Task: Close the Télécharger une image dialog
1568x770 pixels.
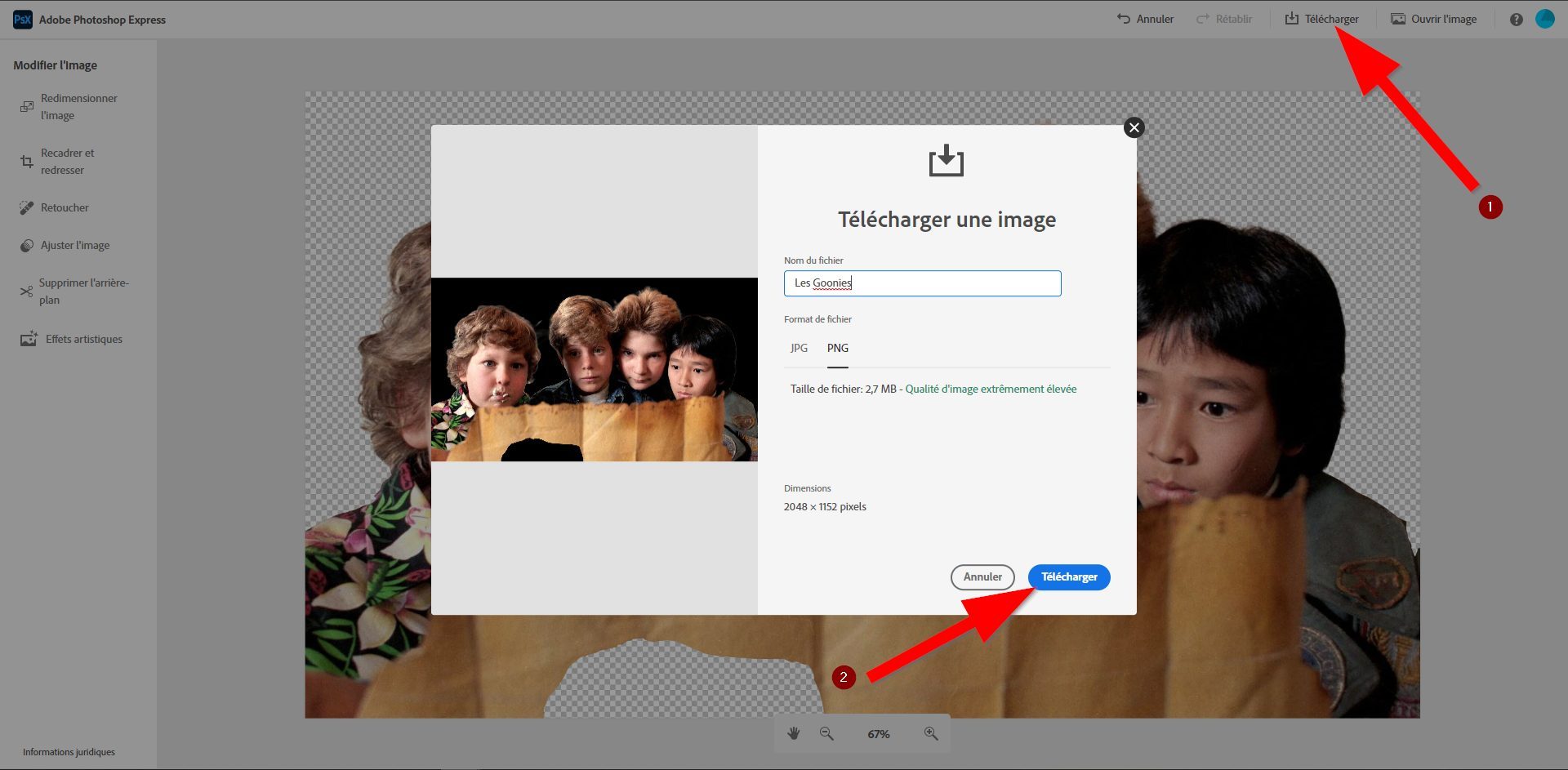Action: 1134,127
